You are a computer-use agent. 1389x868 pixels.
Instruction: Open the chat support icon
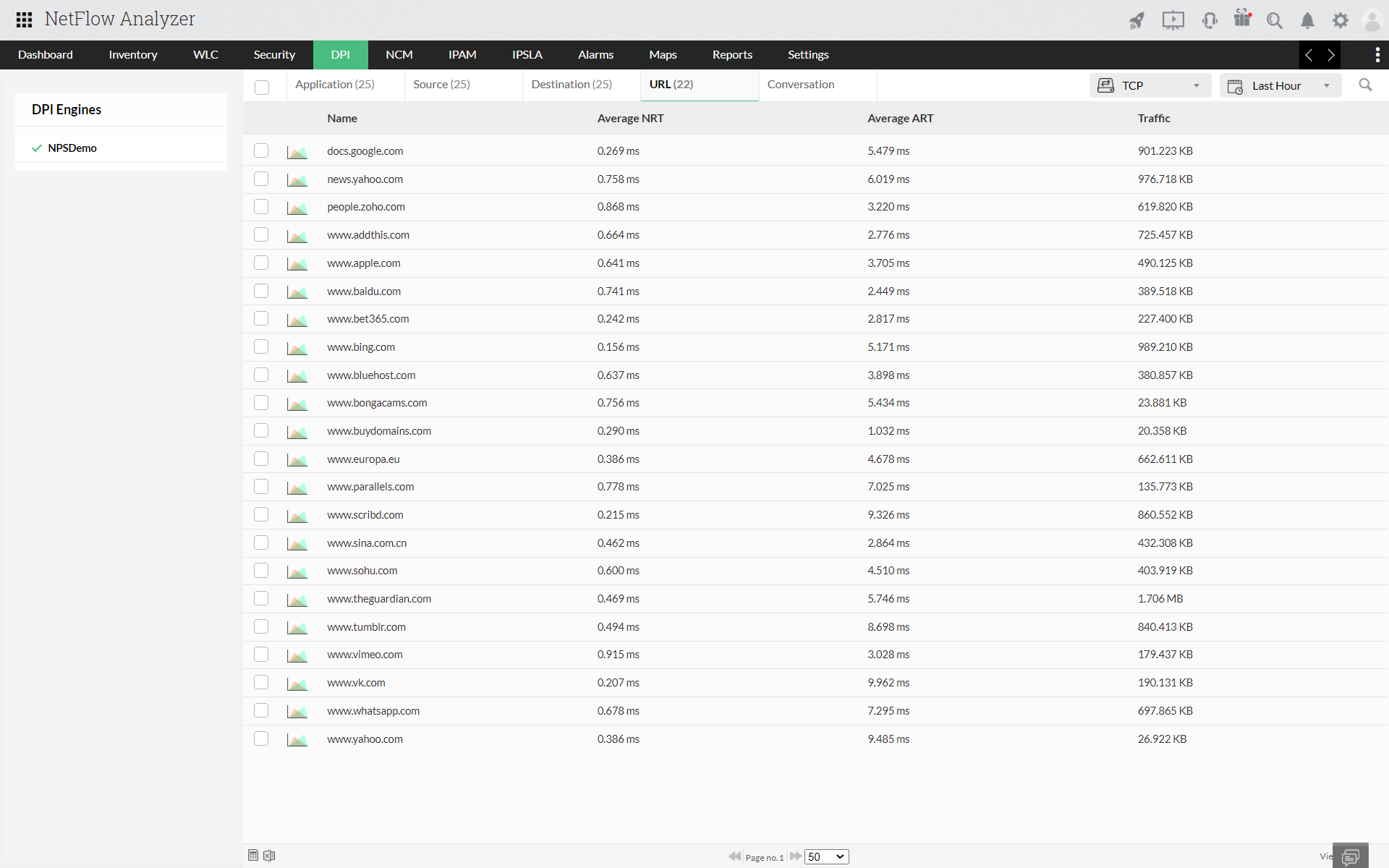click(1350, 857)
